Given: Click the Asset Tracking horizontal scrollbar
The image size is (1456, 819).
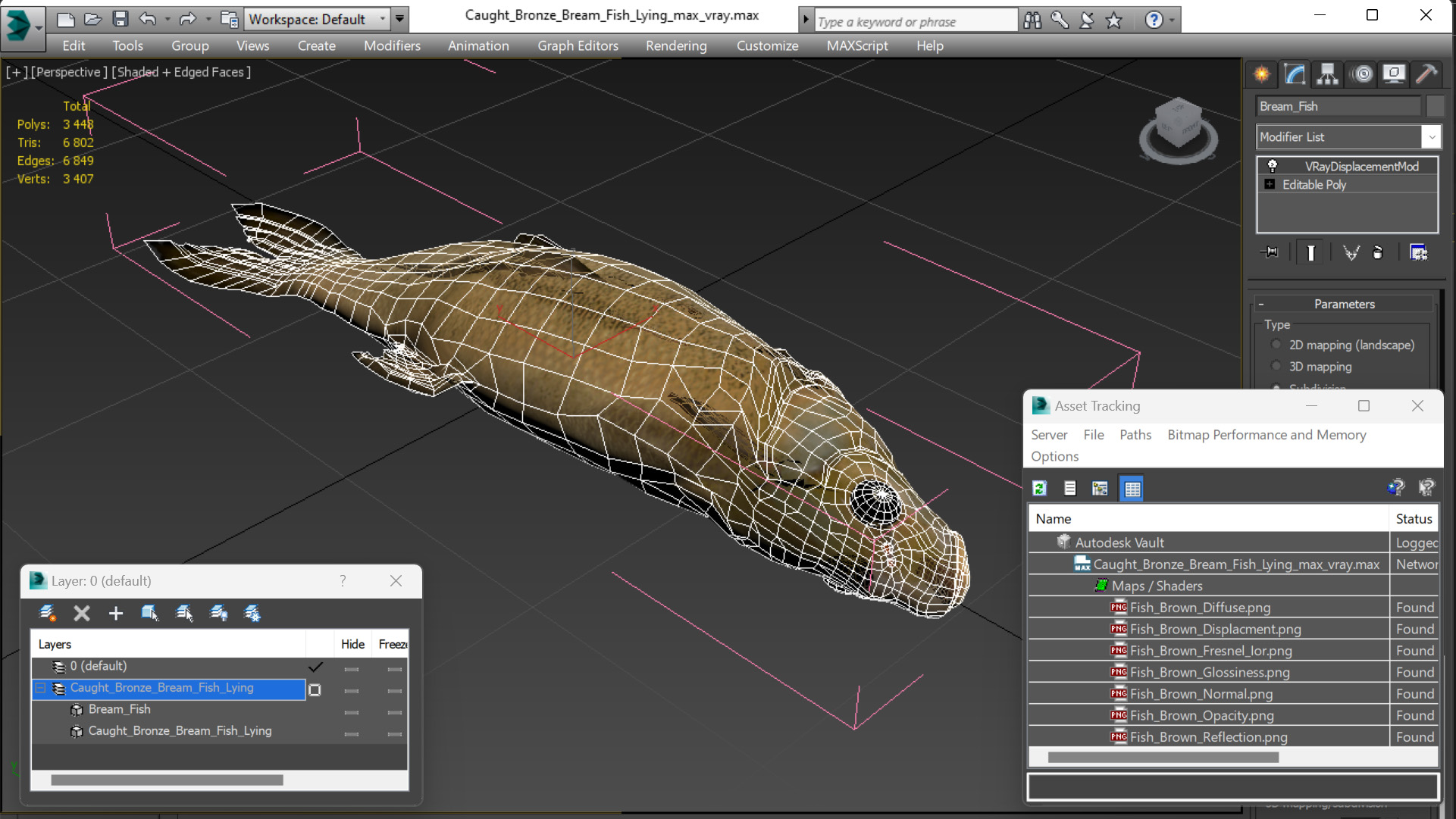Looking at the screenshot, I should (x=1163, y=757).
